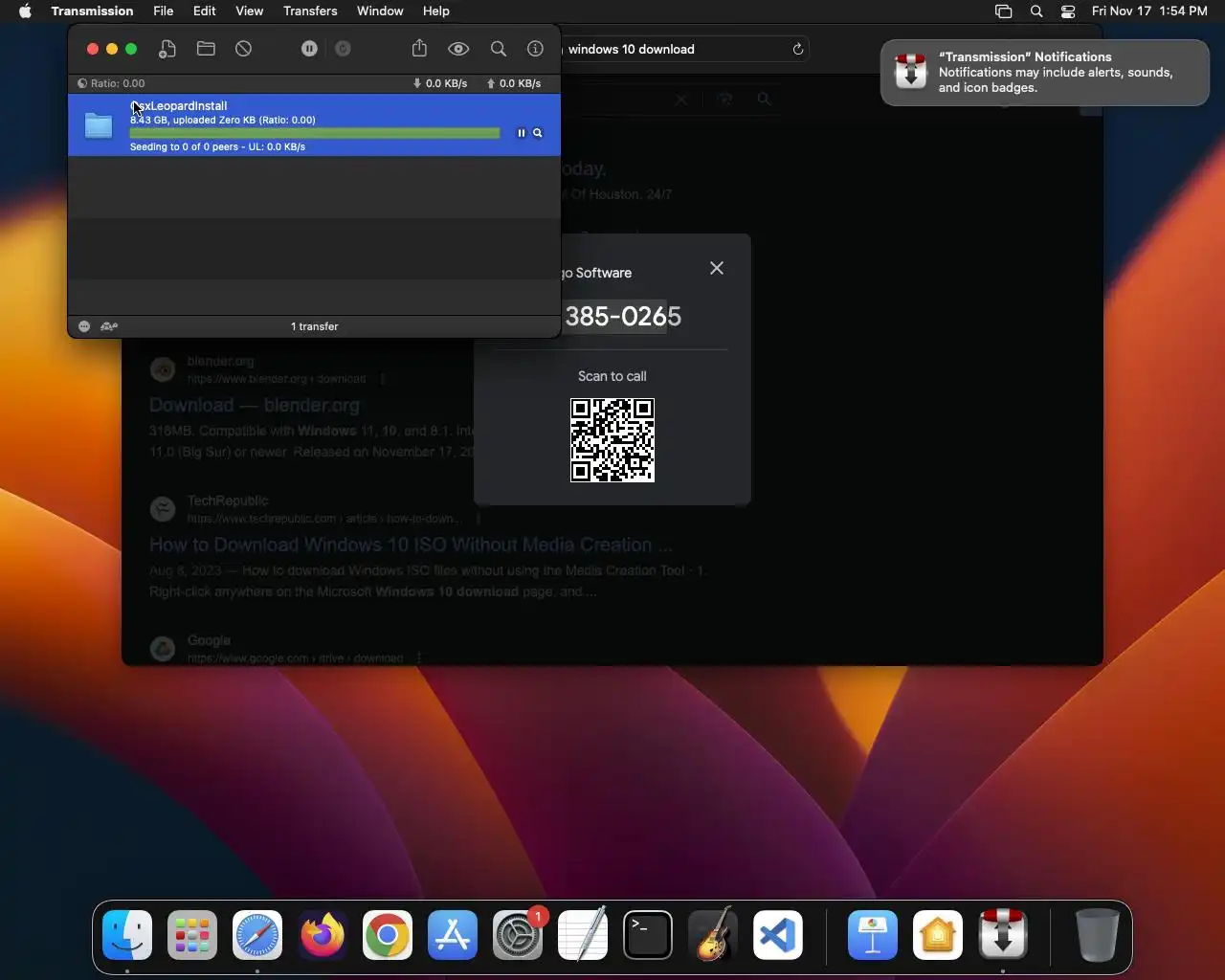The image size is (1225, 980).
Task: Click the Transmission Notifications banner
Action: point(1045,72)
